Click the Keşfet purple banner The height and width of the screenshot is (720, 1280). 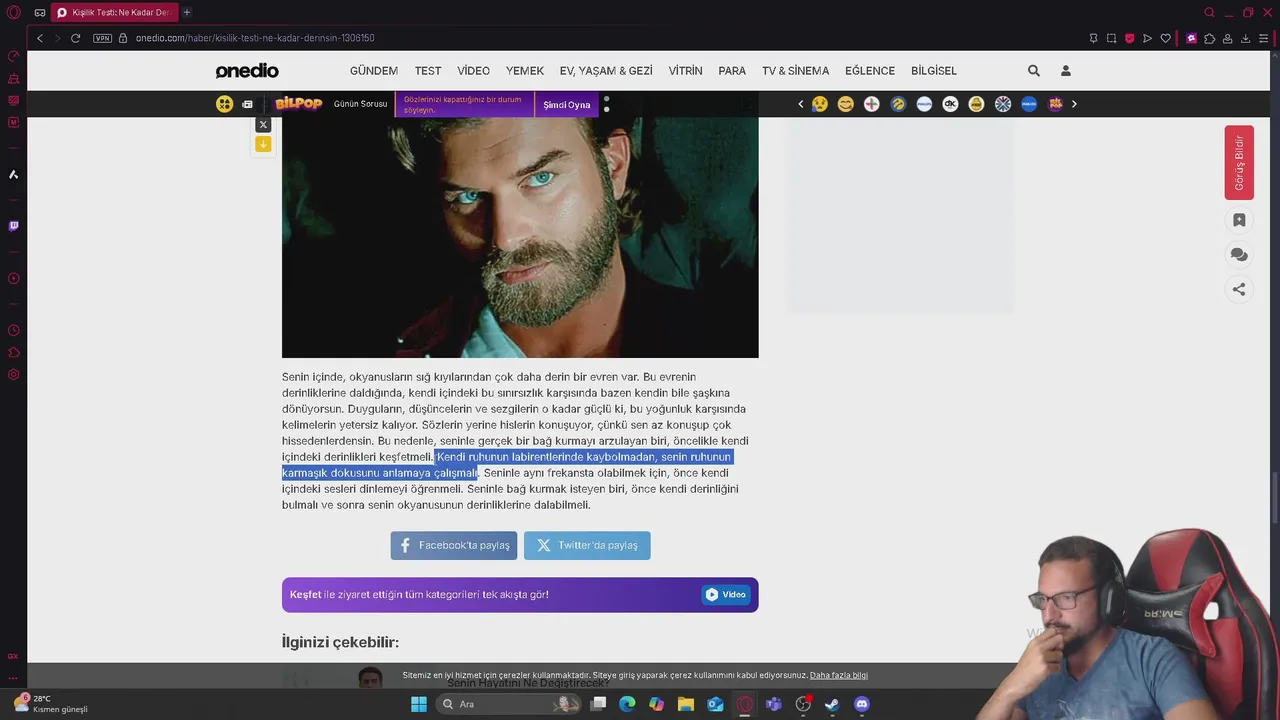pyautogui.click(x=520, y=594)
